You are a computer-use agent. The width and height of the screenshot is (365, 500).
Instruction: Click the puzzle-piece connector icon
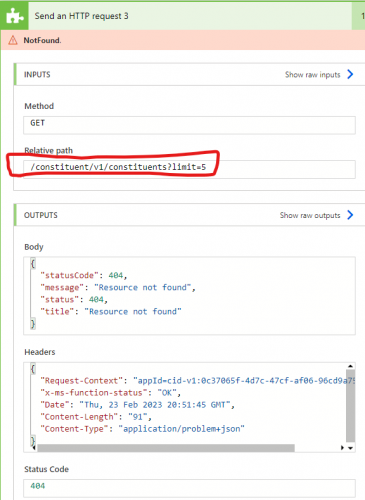(14, 16)
